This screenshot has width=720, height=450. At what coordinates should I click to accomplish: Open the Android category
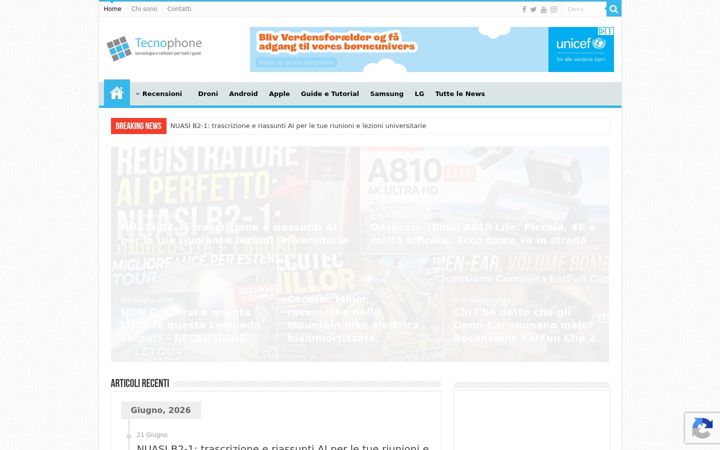click(x=243, y=94)
